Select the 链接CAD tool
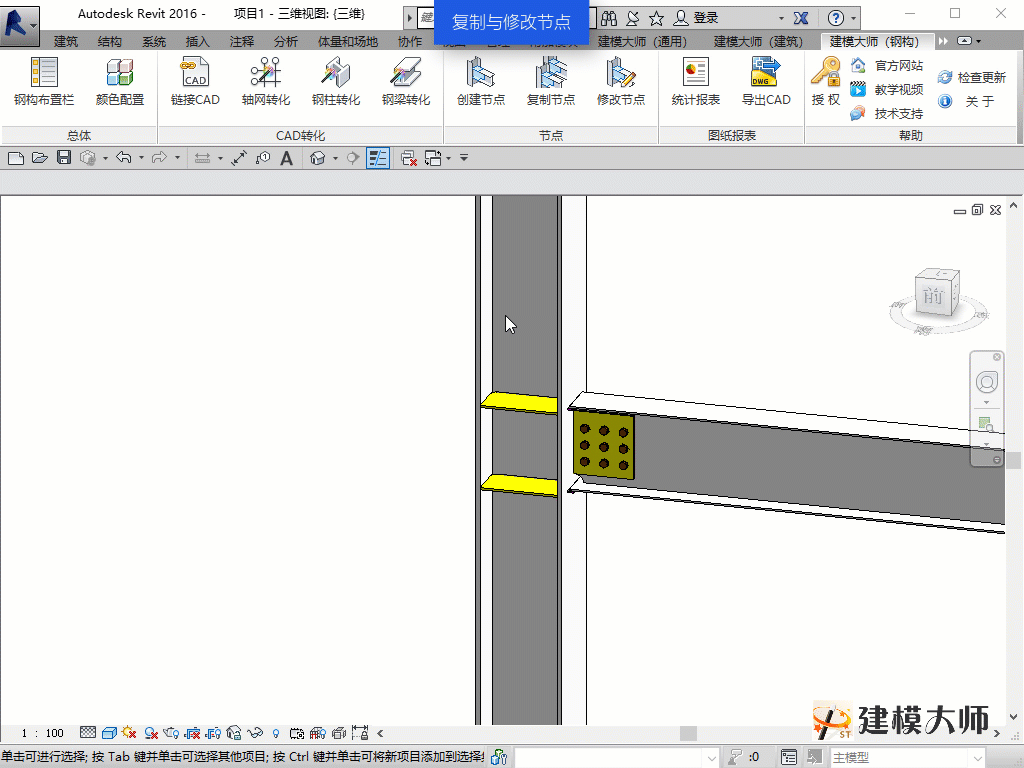Screen dimensions: 1024x768 click(x=195, y=82)
